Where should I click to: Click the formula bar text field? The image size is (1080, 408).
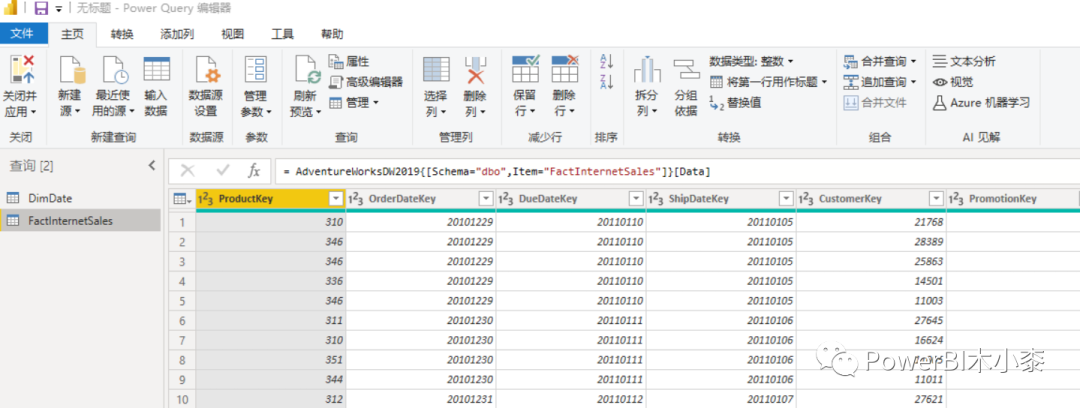click(x=676, y=171)
